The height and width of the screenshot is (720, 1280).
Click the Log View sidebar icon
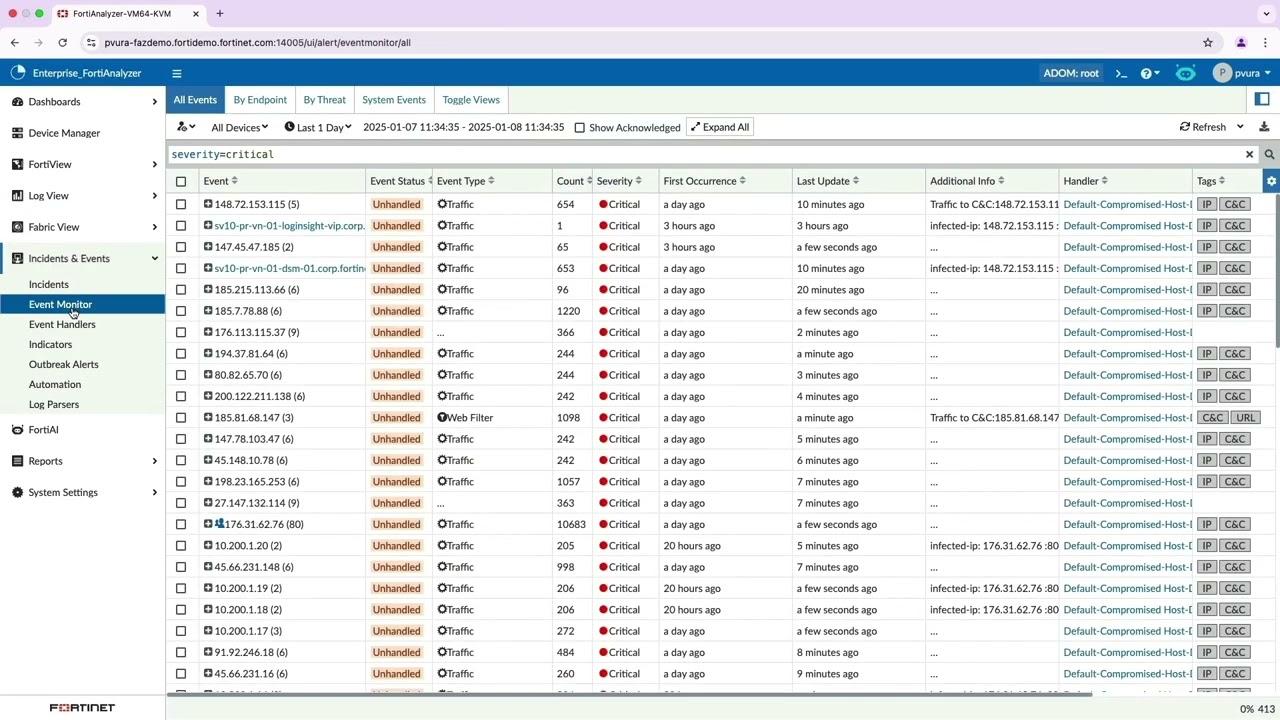point(17,196)
